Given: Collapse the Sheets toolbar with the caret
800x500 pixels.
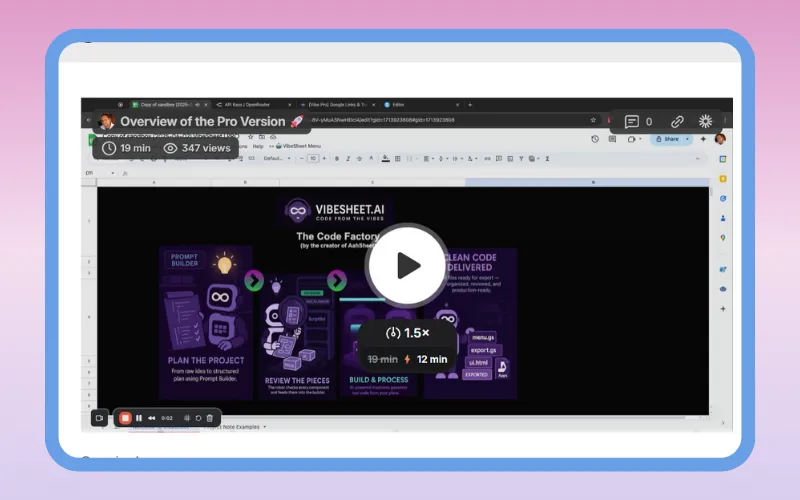Looking at the screenshot, I should 697,159.
